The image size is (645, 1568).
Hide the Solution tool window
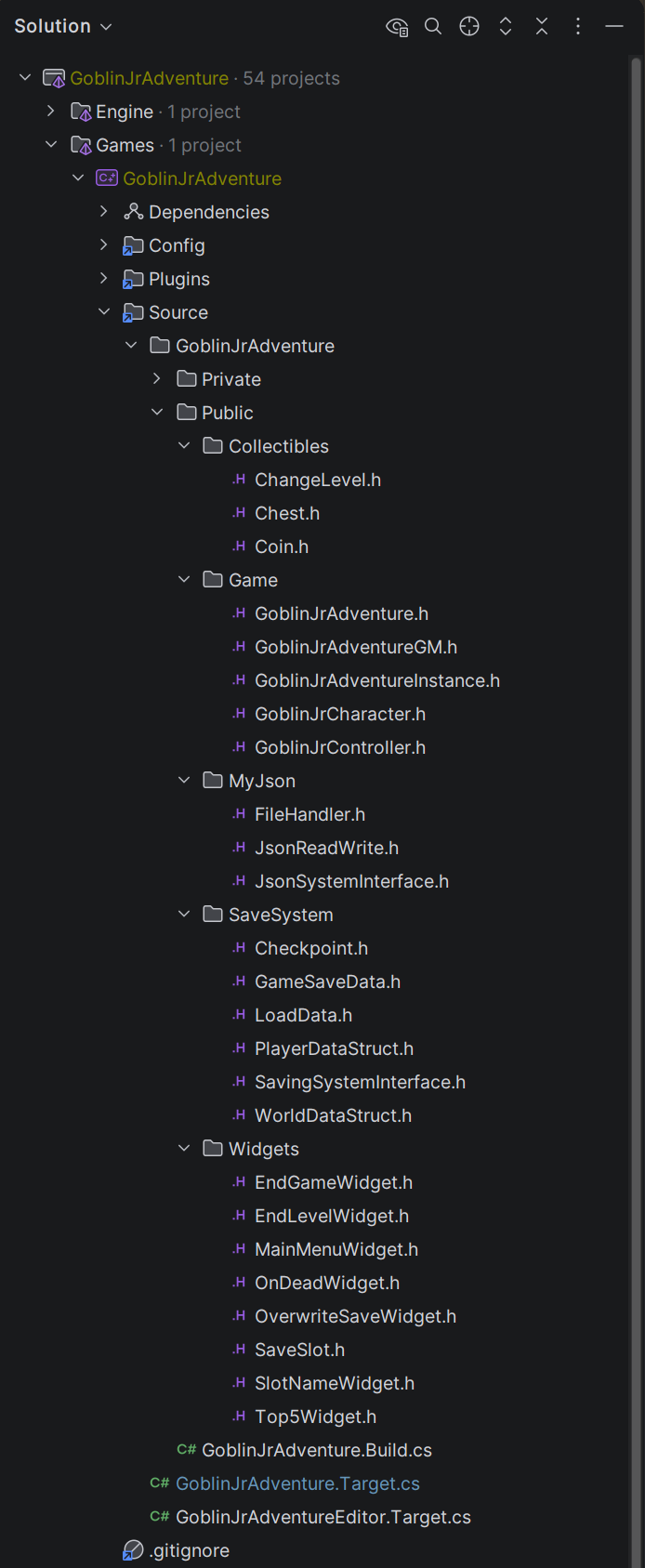[614, 26]
